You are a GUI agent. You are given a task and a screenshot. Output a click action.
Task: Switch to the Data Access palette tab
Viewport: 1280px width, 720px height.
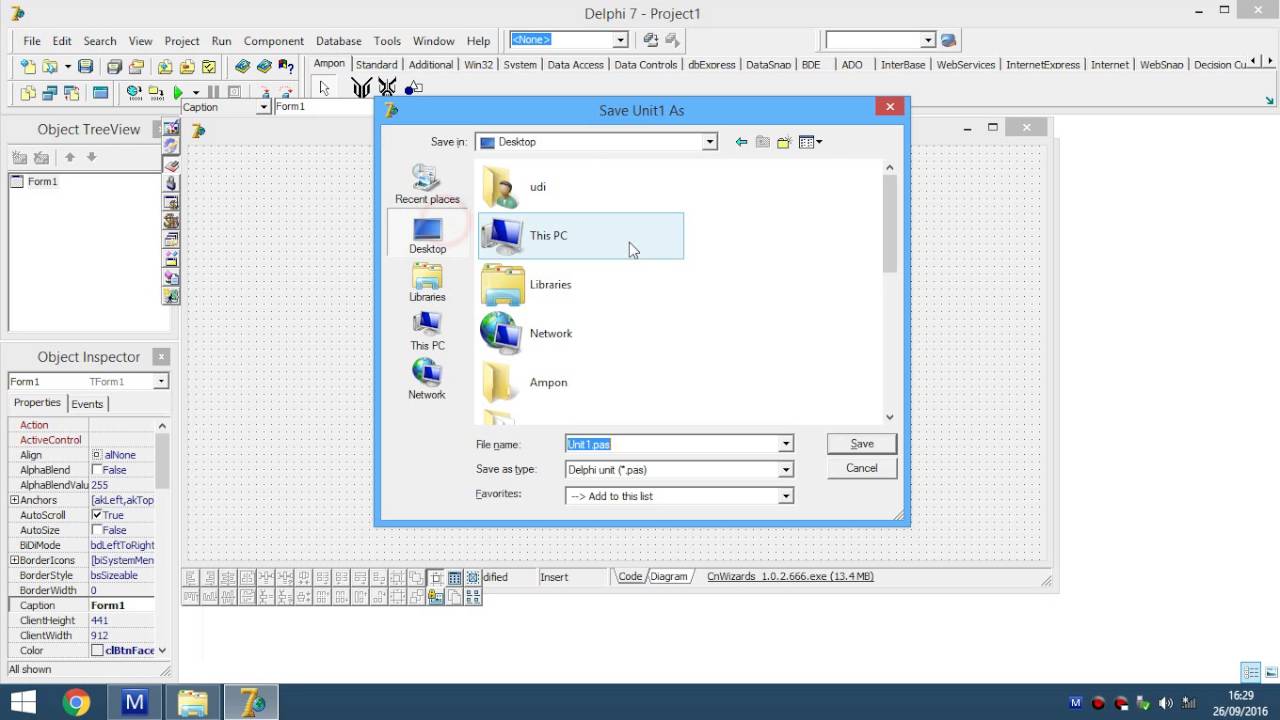(575, 64)
